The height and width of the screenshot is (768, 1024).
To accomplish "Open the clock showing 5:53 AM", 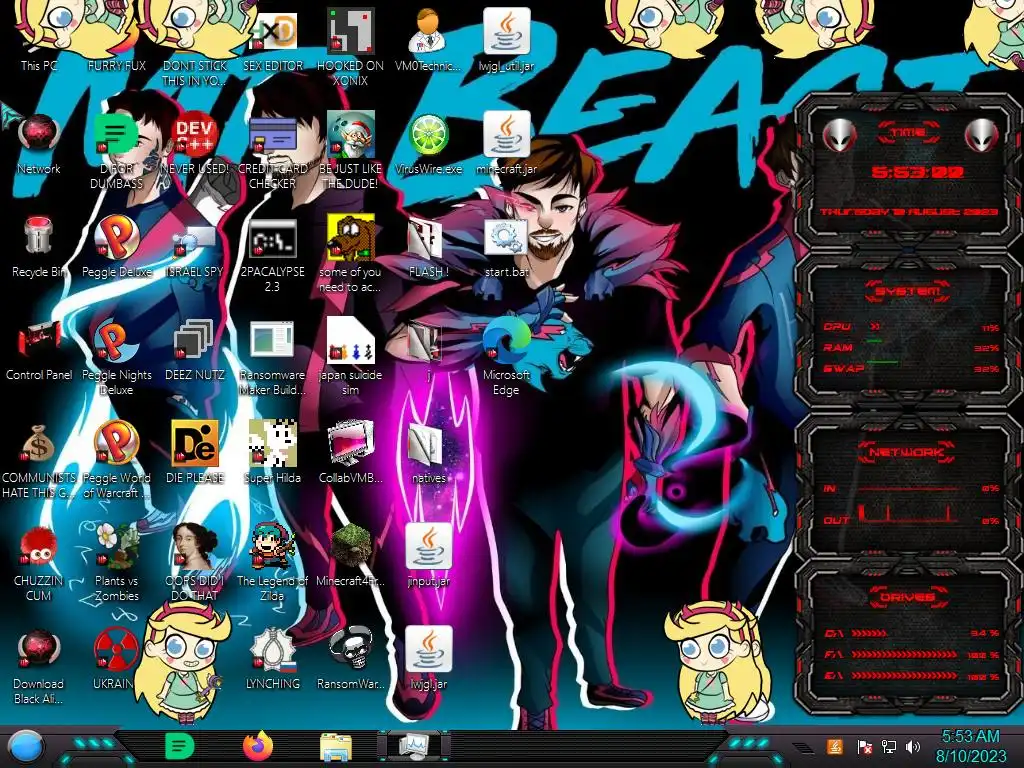I will pyautogui.click(x=970, y=746).
